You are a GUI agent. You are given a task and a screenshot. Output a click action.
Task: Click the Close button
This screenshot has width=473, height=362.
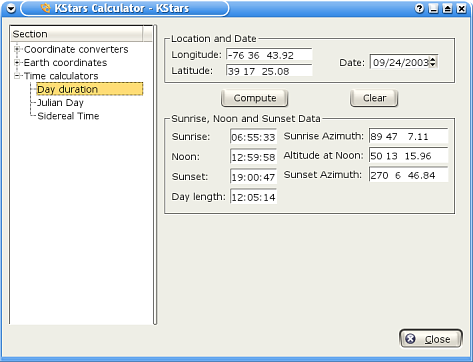point(431,339)
